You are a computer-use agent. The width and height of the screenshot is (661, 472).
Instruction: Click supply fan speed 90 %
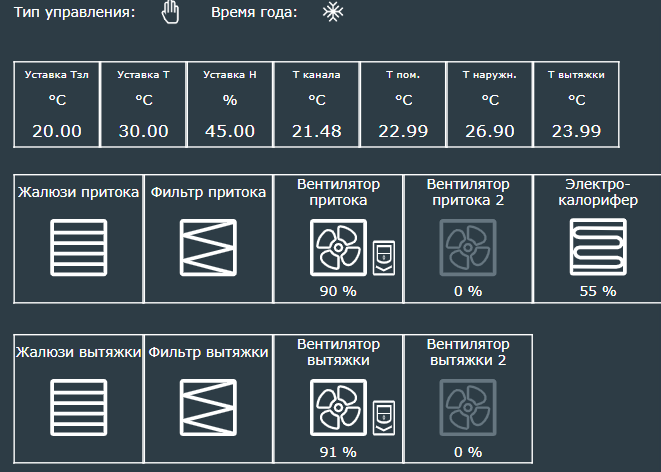tap(338, 291)
